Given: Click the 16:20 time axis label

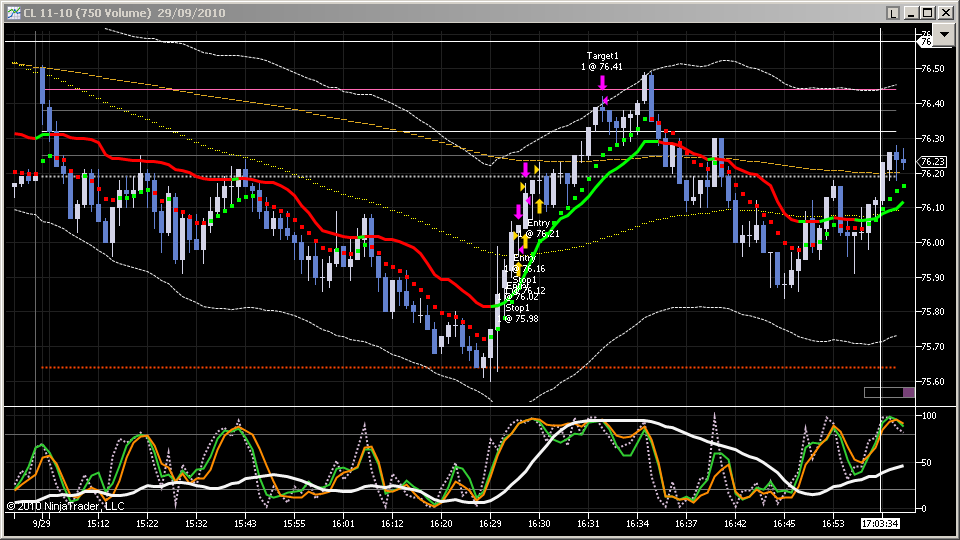Looking at the screenshot, I should coord(441,523).
